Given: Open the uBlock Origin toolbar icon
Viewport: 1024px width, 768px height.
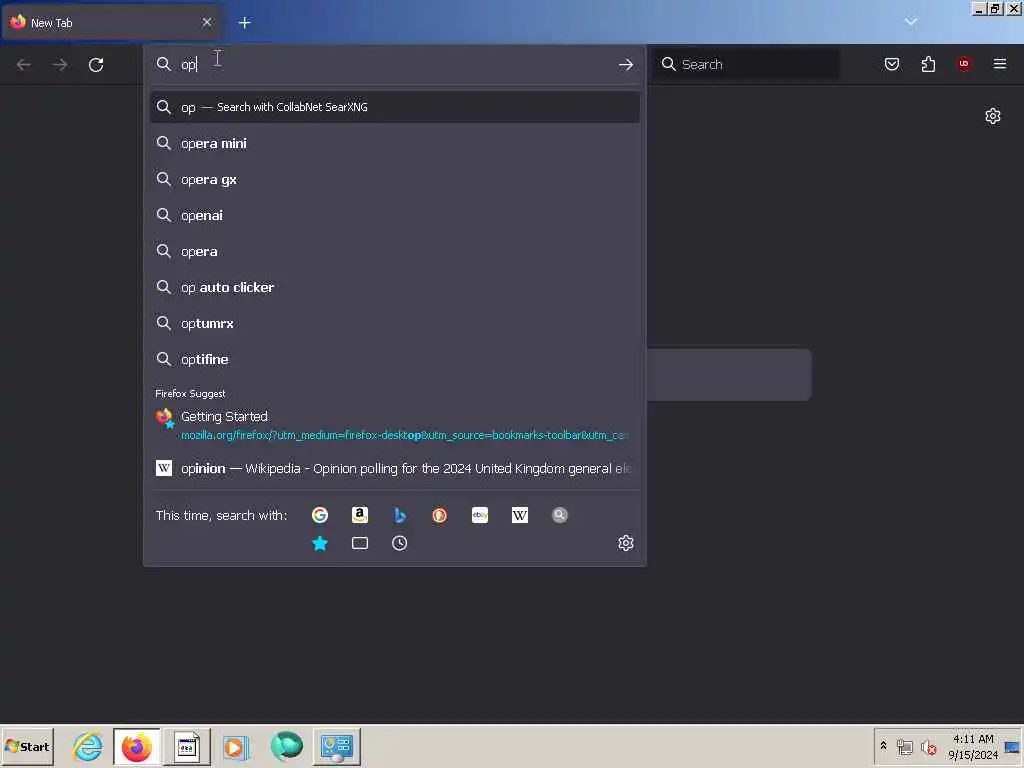Looking at the screenshot, I should pos(964,64).
